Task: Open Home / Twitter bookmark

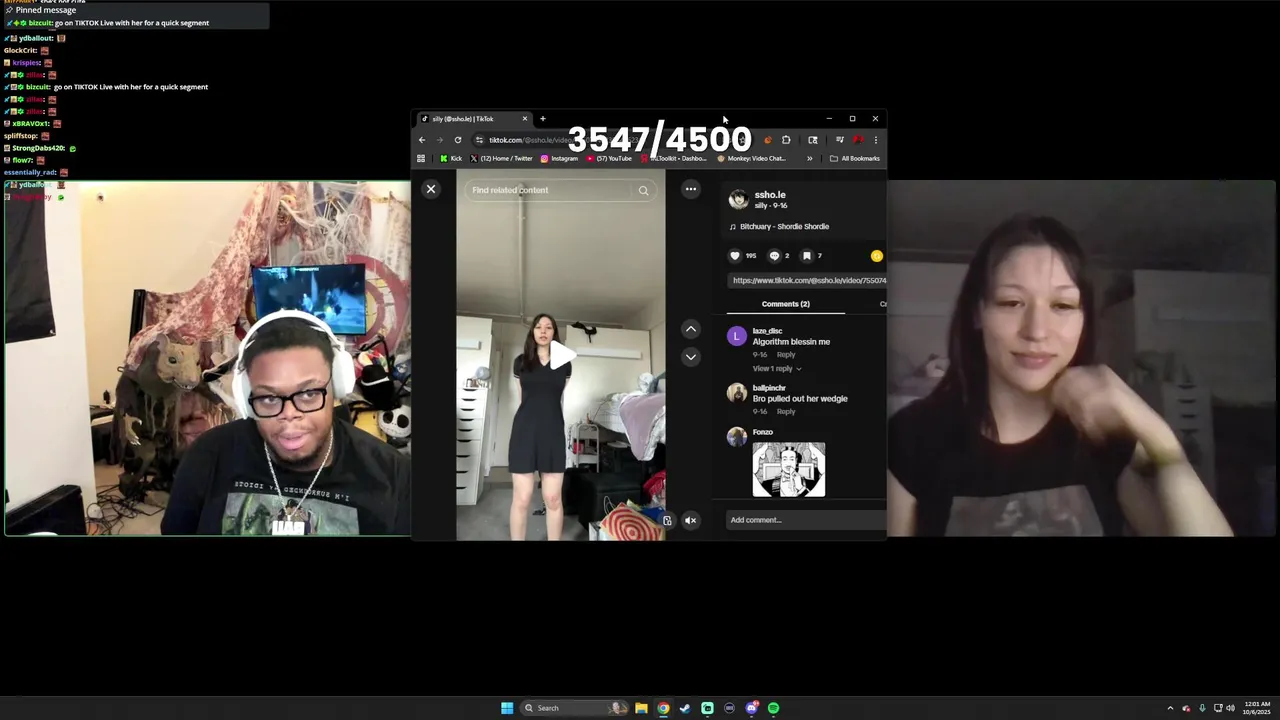Action: pyautogui.click(x=502, y=158)
